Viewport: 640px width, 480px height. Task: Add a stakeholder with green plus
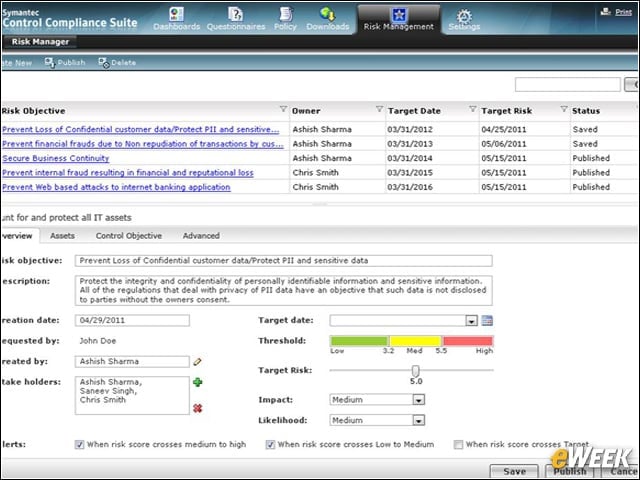(198, 382)
